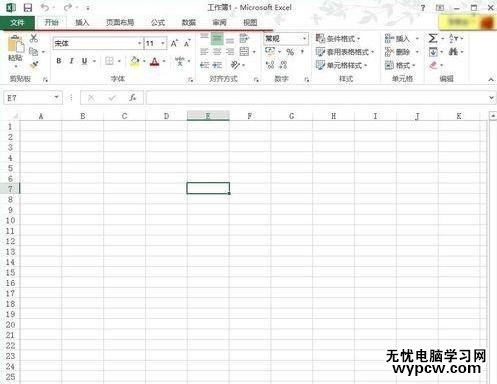This screenshot has width=497, height=384.
Task: Cut selection with the scissors icon
Action: coord(34,38)
